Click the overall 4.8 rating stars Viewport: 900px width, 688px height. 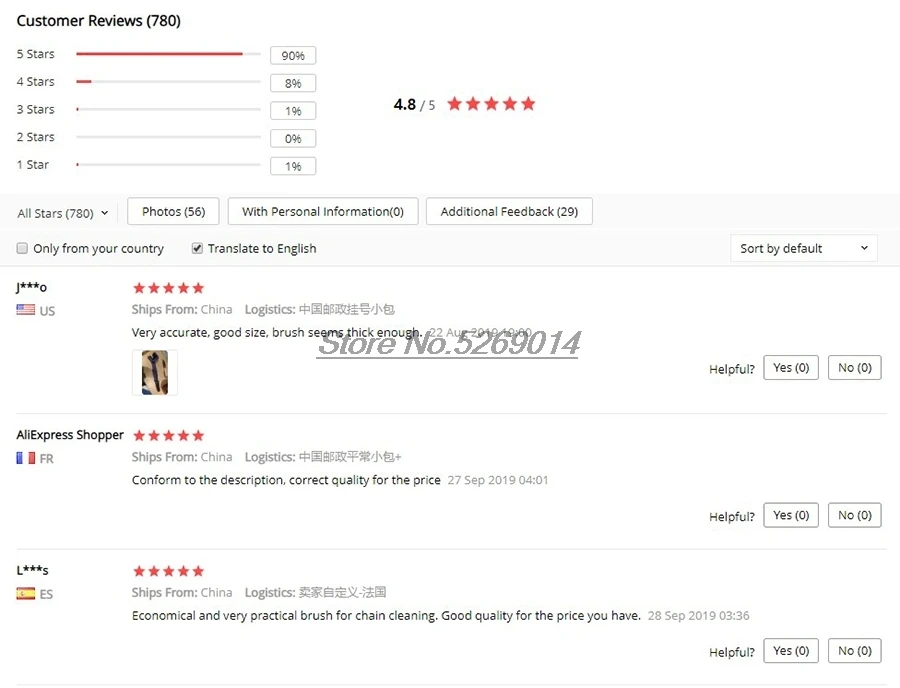tap(491, 104)
